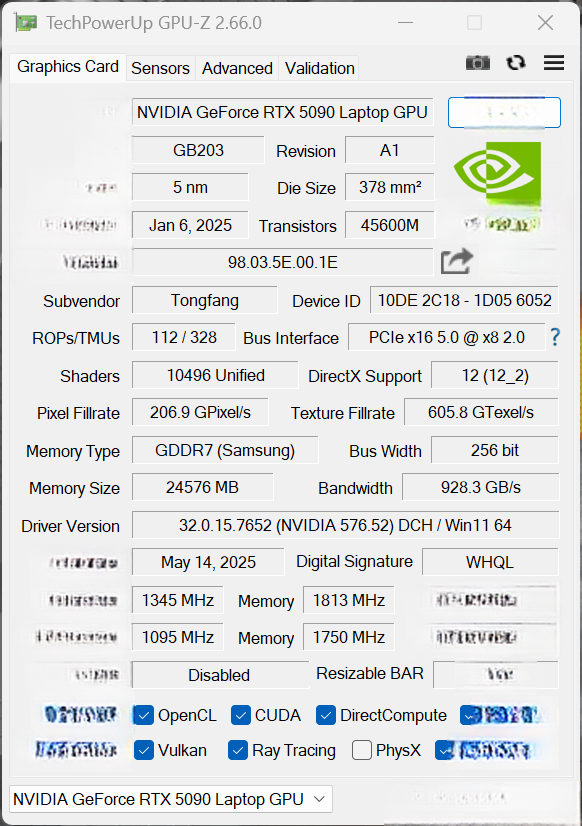Click the Driver Version field
This screenshot has height=826, width=582.
(345, 525)
